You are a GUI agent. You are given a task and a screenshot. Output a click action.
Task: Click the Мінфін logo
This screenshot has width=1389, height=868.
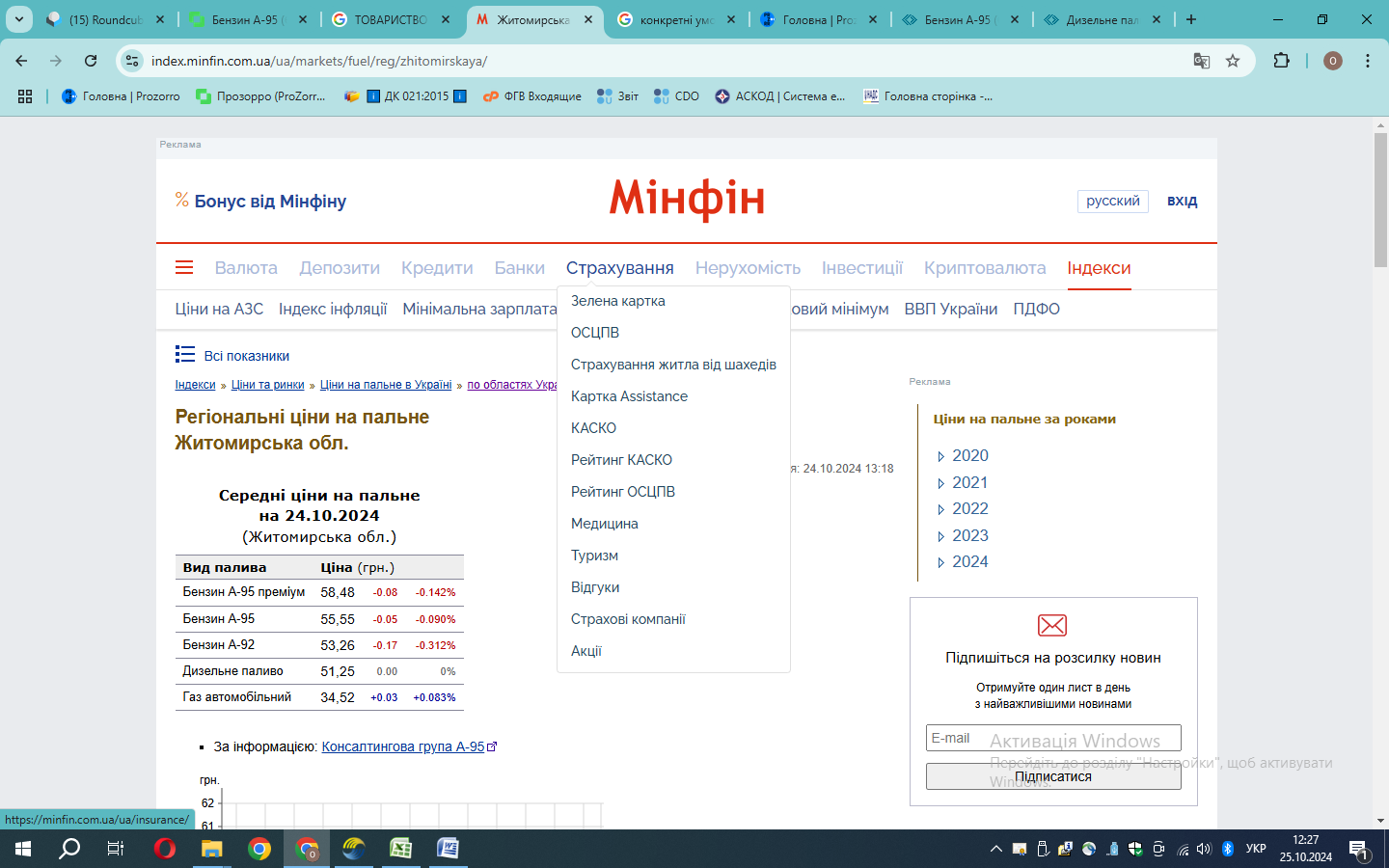point(687,200)
